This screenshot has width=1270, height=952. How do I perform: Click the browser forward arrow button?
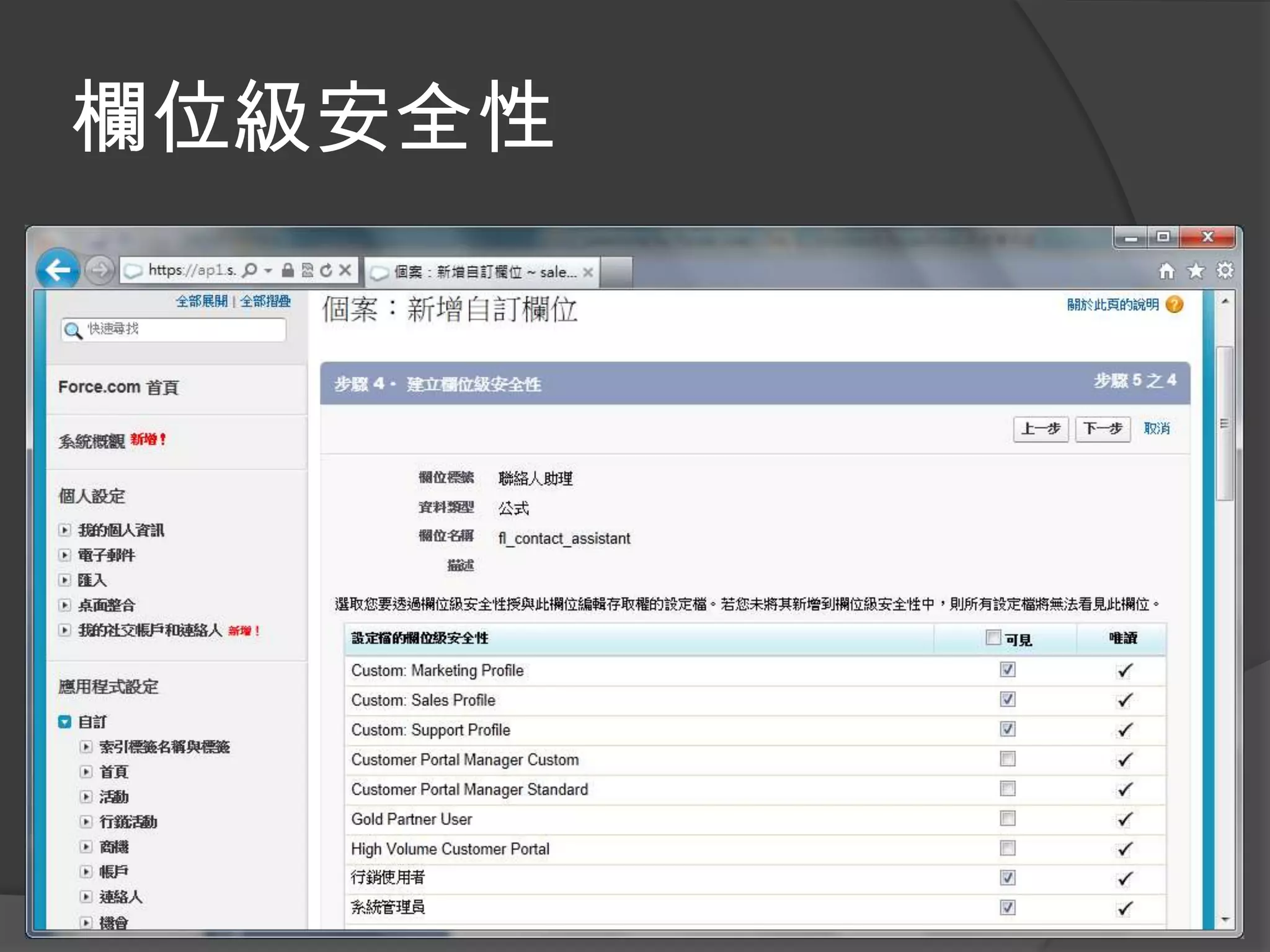pos(99,270)
